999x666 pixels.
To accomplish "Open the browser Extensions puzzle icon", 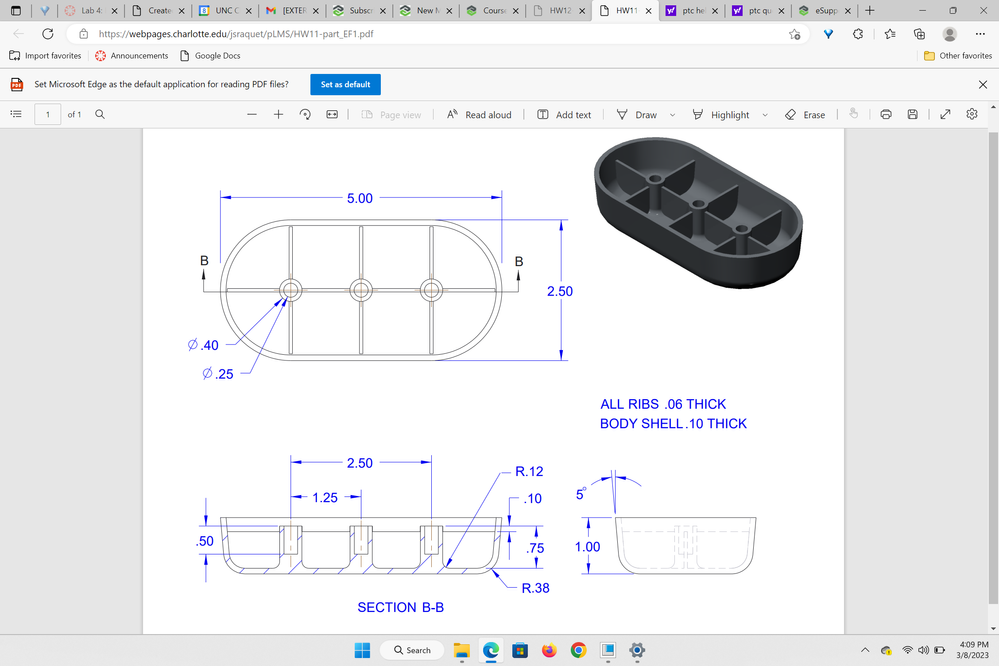I will (858, 34).
